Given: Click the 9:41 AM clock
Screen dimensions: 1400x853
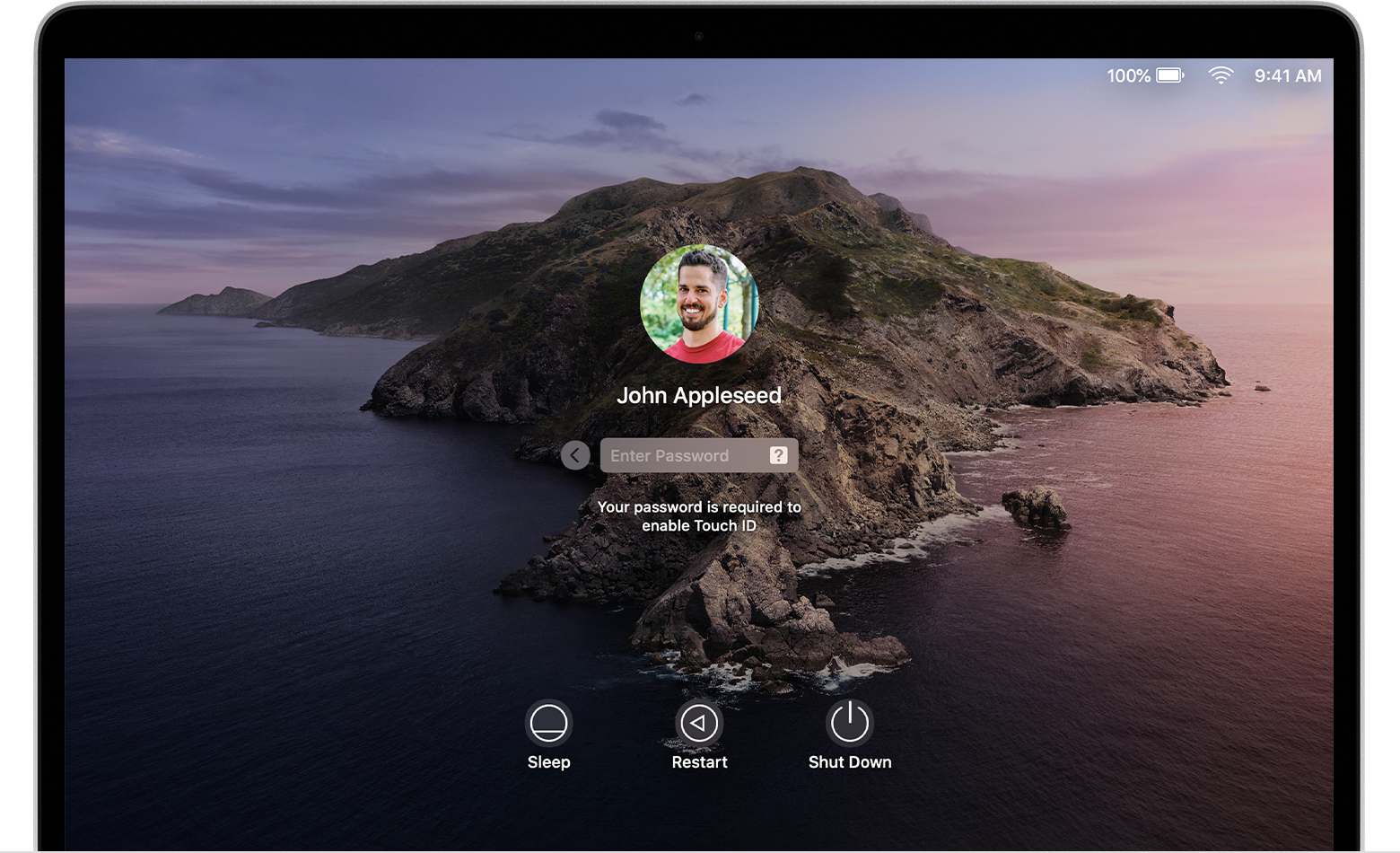Looking at the screenshot, I should click(1287, 76).
